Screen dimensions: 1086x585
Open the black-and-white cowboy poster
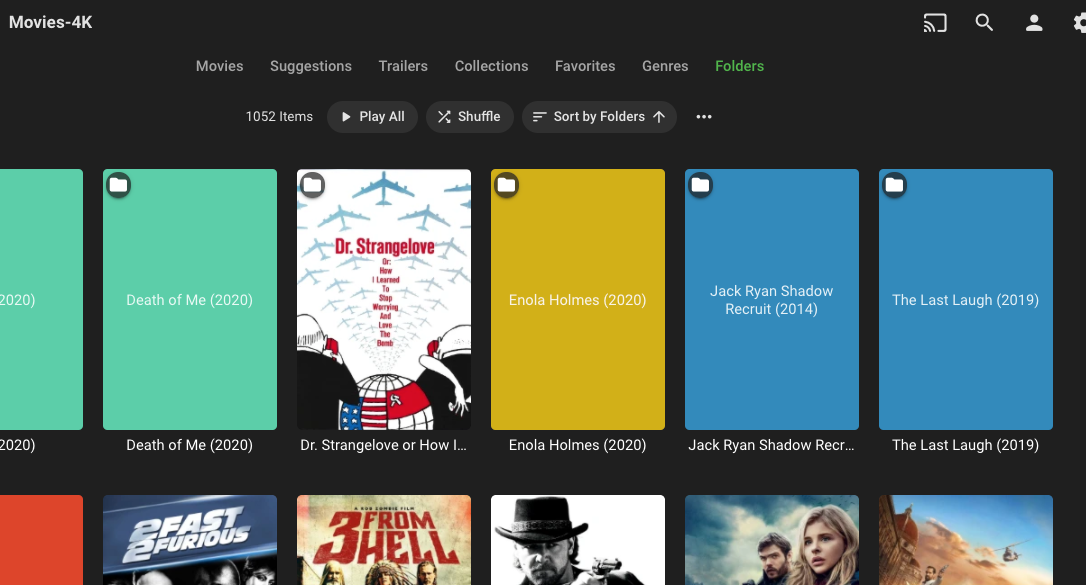pos(578,540)
